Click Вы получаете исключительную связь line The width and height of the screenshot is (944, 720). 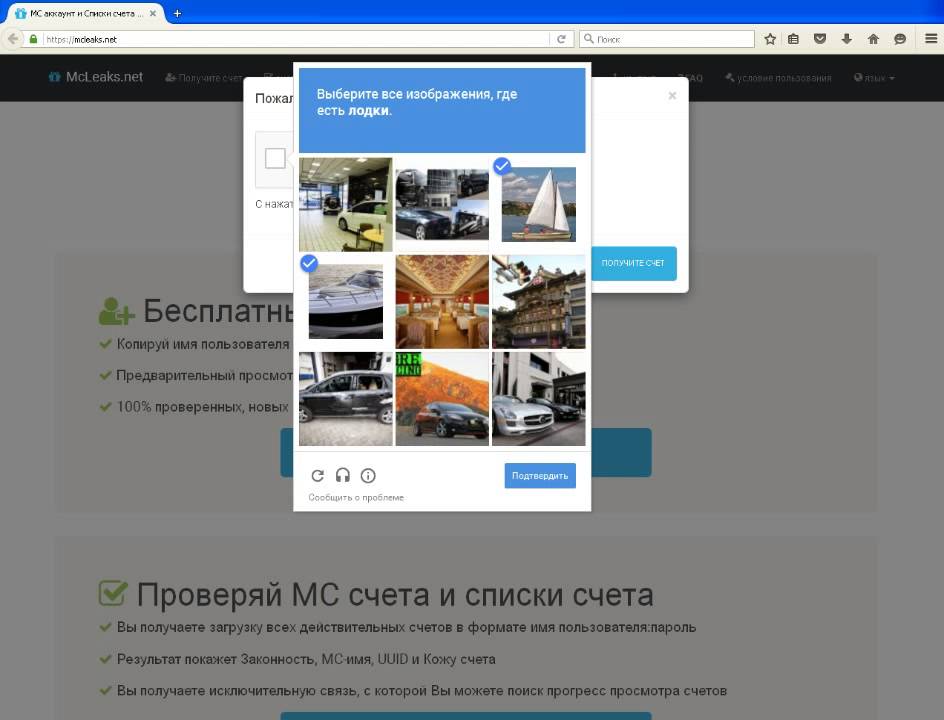coord(421,691)
